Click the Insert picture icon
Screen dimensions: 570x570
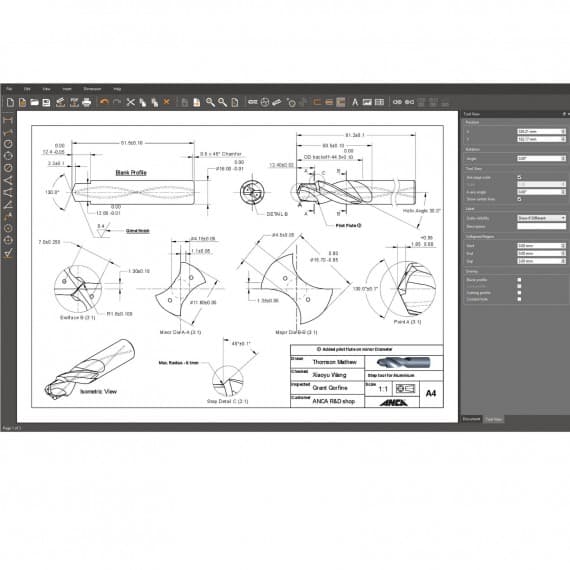click(367, 103)
